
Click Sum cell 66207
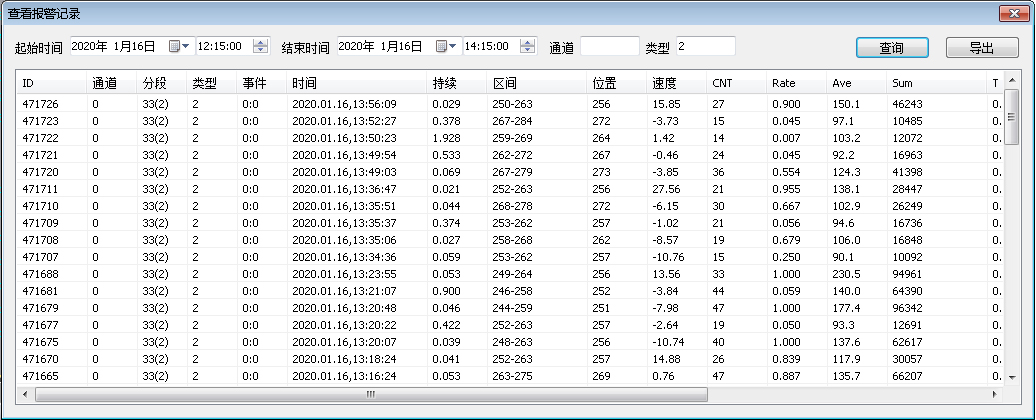tap(906, 376)
